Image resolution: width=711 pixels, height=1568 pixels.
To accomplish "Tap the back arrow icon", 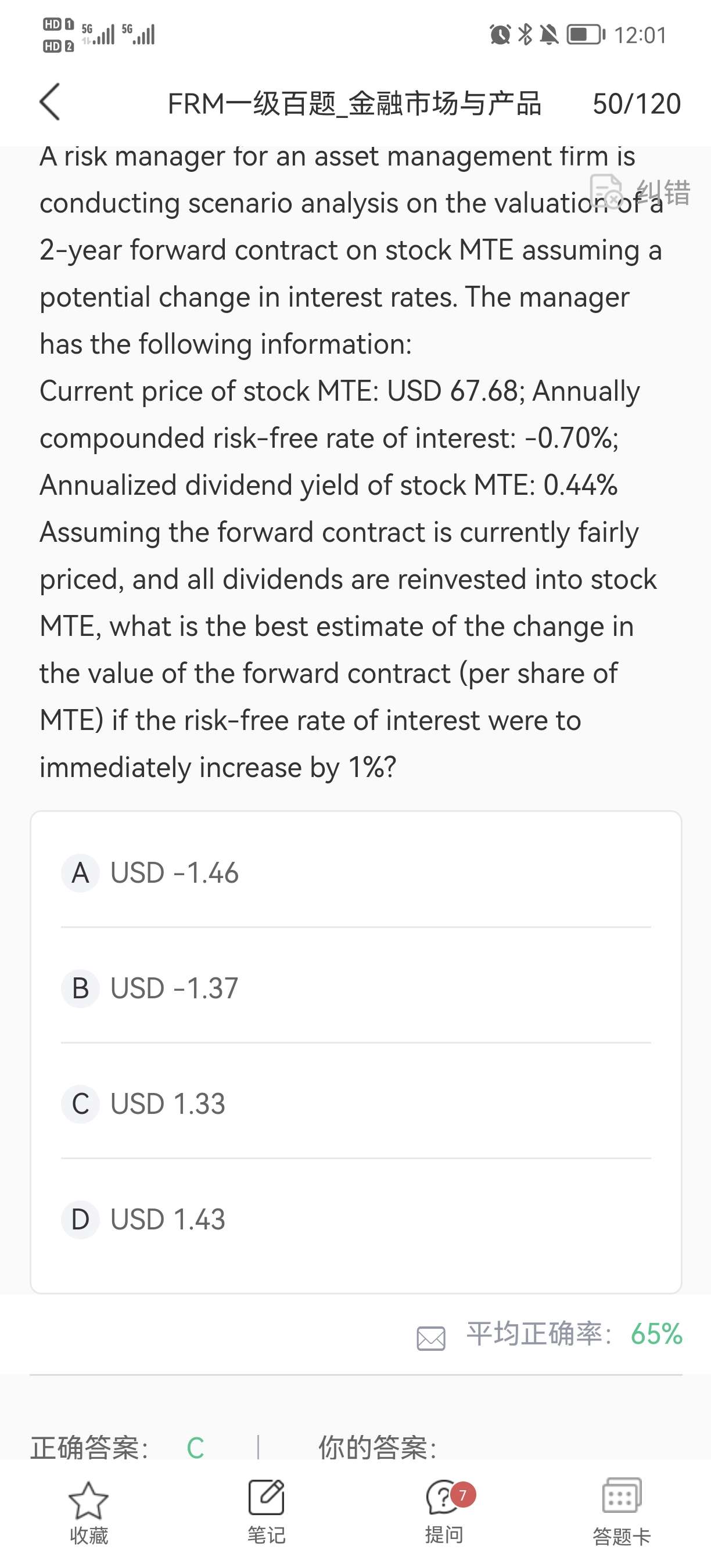I will coord(50,102).
